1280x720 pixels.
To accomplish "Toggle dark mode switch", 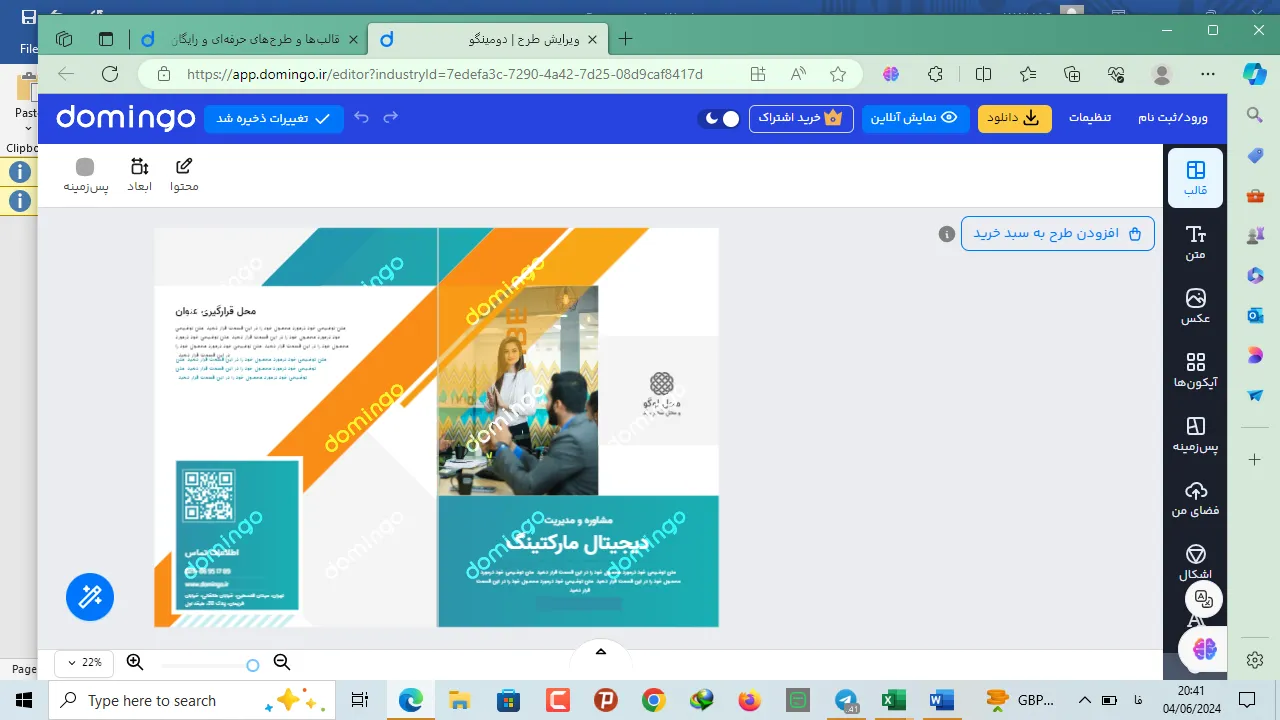I will coord(721,118).
